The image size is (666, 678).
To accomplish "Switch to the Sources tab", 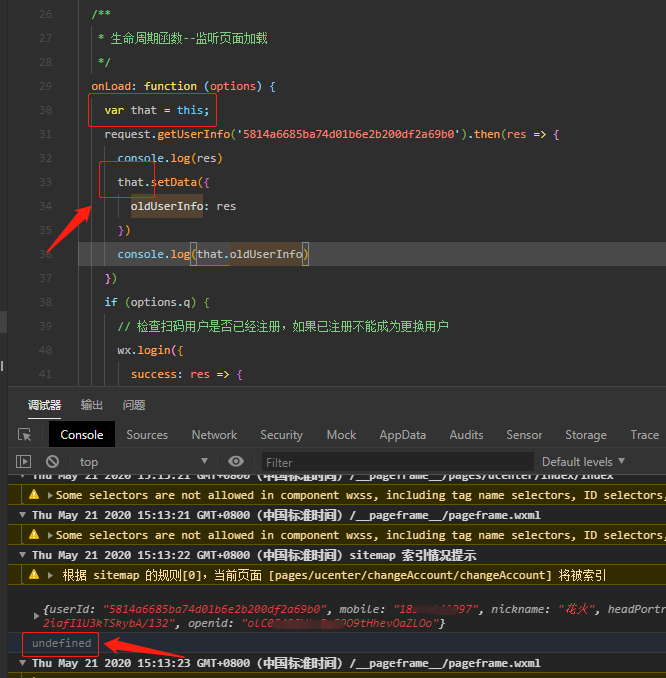I will [147, 435].
